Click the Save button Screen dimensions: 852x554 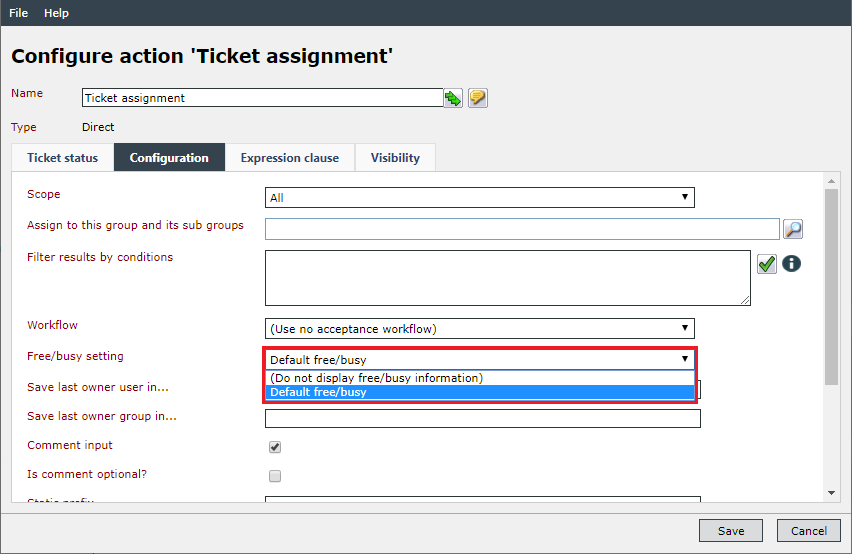[731, 531]
